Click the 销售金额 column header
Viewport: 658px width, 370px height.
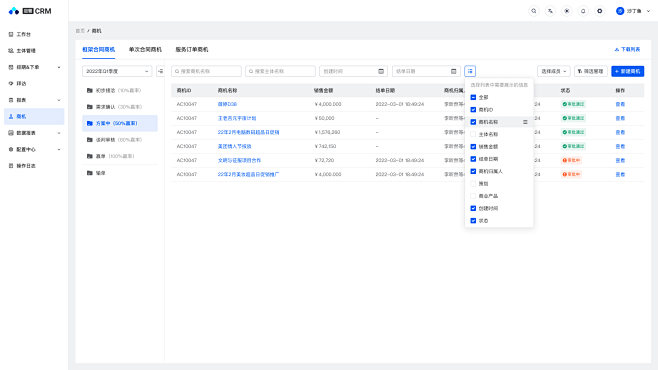click(x=324, y=91)
